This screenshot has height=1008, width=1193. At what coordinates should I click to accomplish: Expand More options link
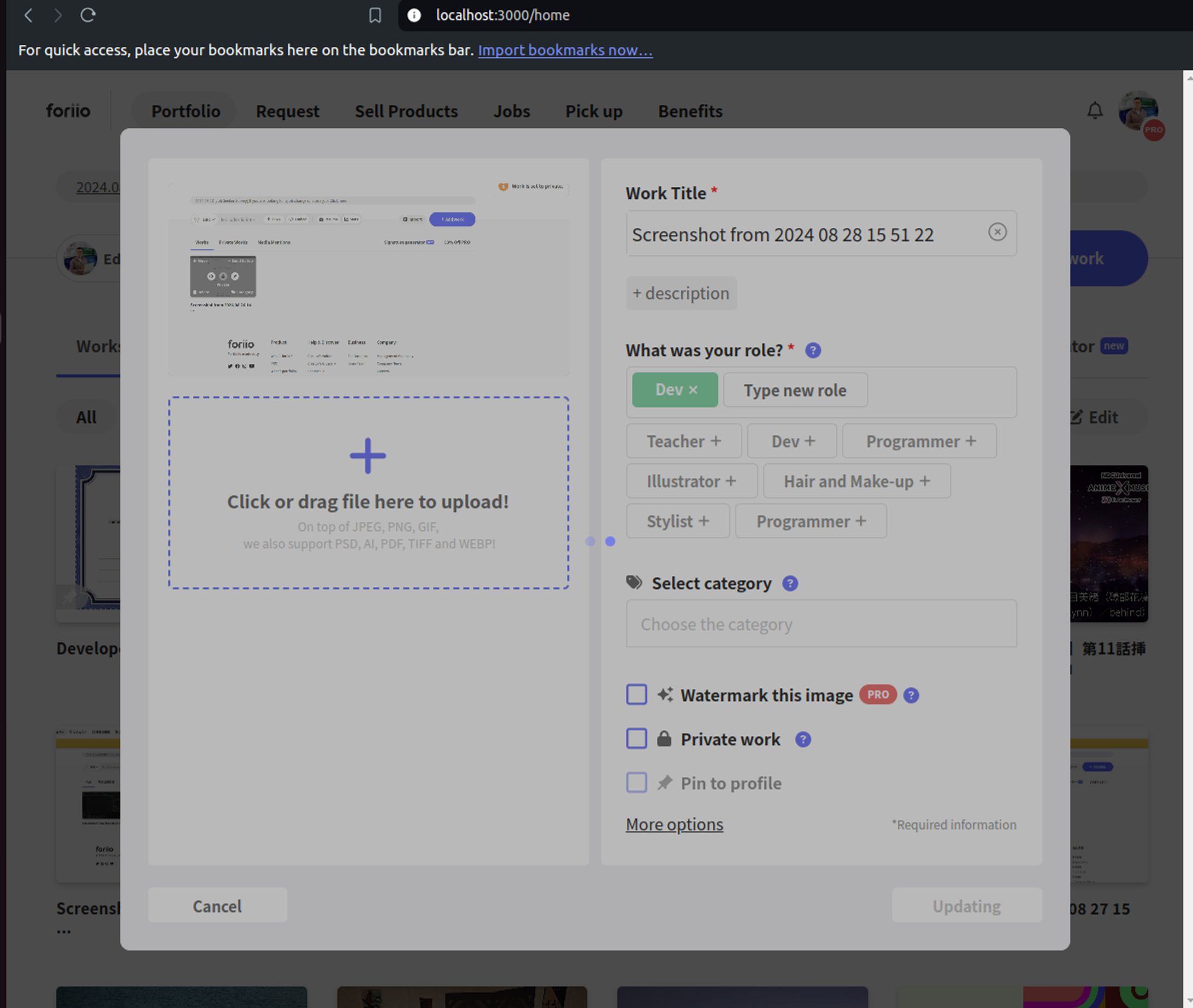pos(674,824)
